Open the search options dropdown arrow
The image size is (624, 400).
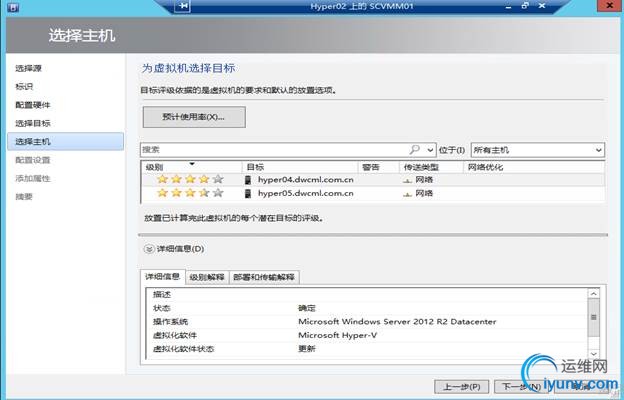(430, 150)
